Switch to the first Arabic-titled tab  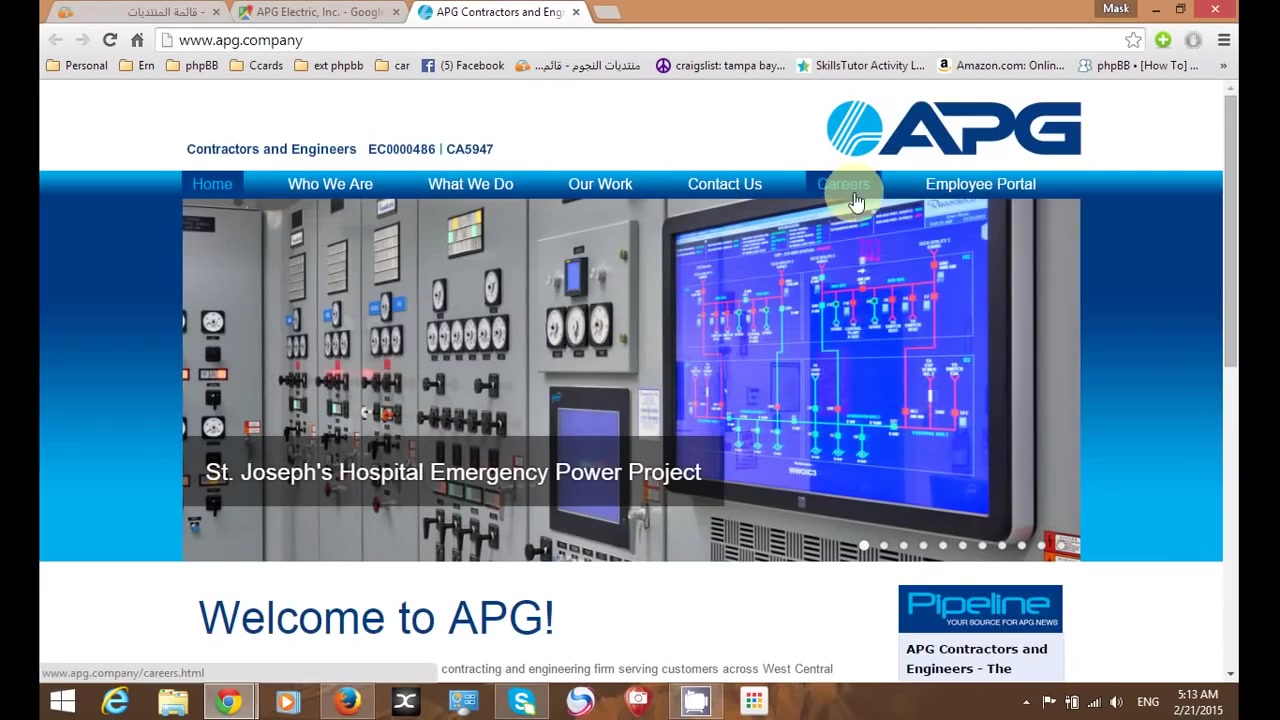[140, 12]
